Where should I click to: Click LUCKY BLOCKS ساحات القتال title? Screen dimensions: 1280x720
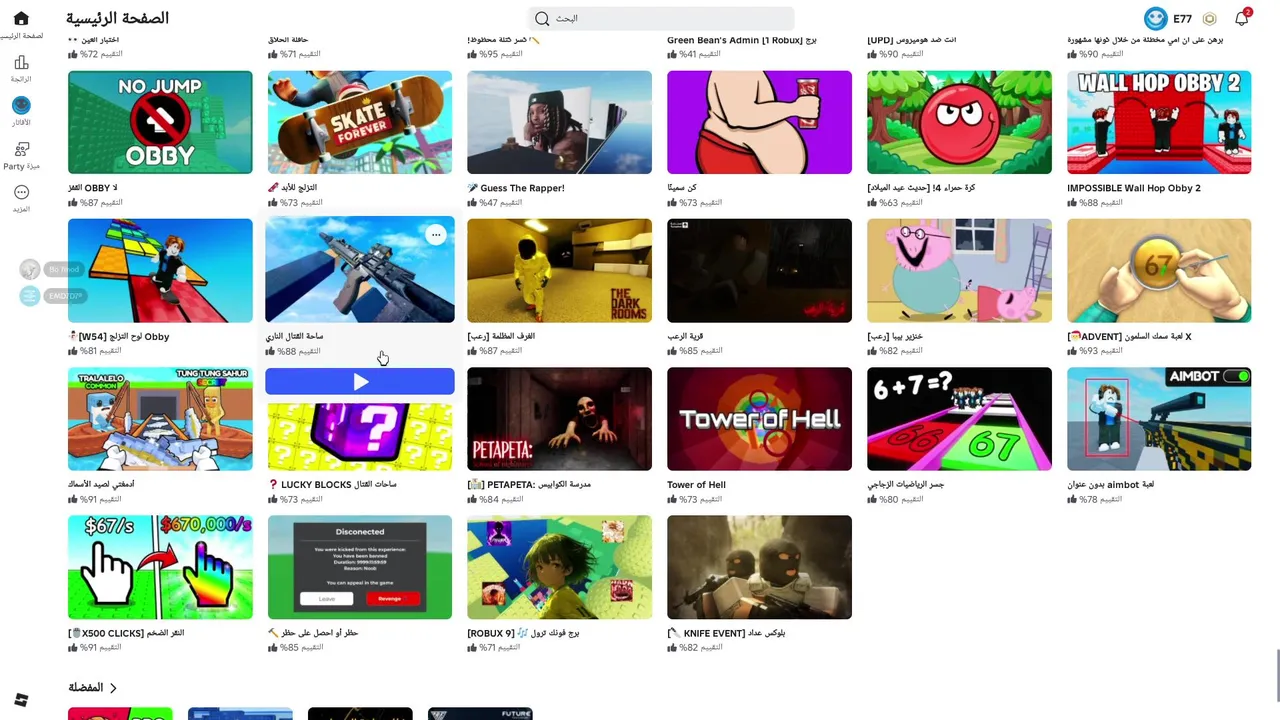[332, 485]
